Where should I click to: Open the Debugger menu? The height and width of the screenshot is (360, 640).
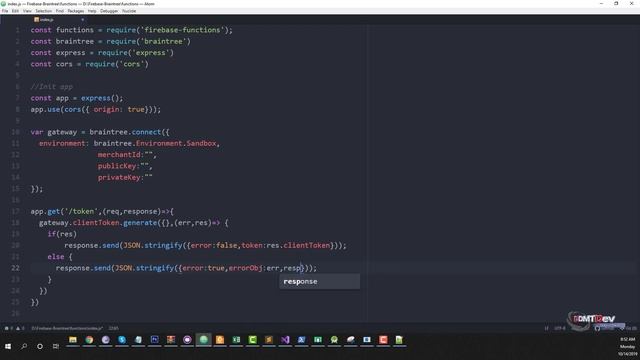point(109,11)
